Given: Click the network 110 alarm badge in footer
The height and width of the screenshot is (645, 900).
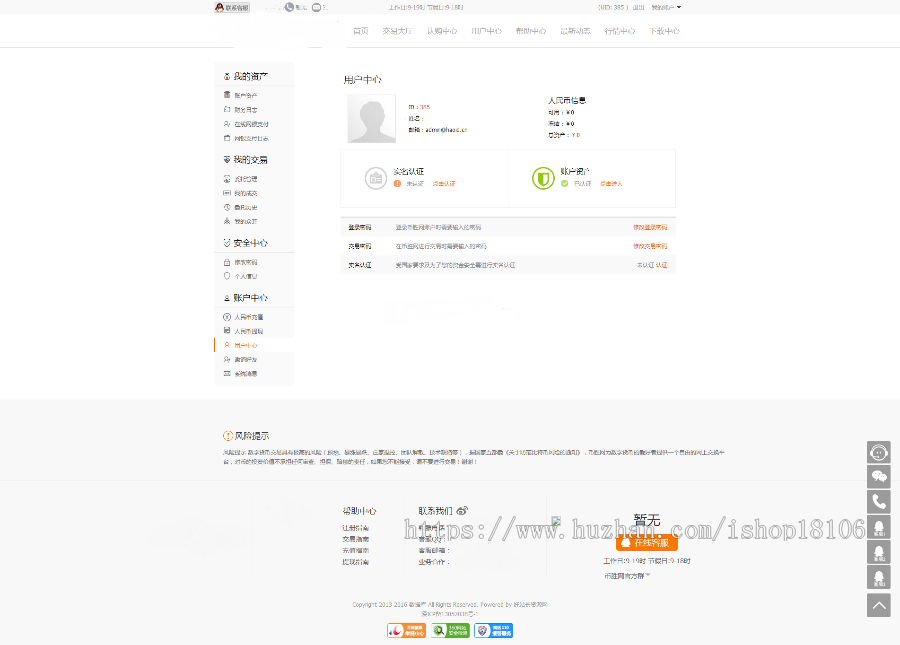Looking at the screenshot, I should tap(496, 631).
